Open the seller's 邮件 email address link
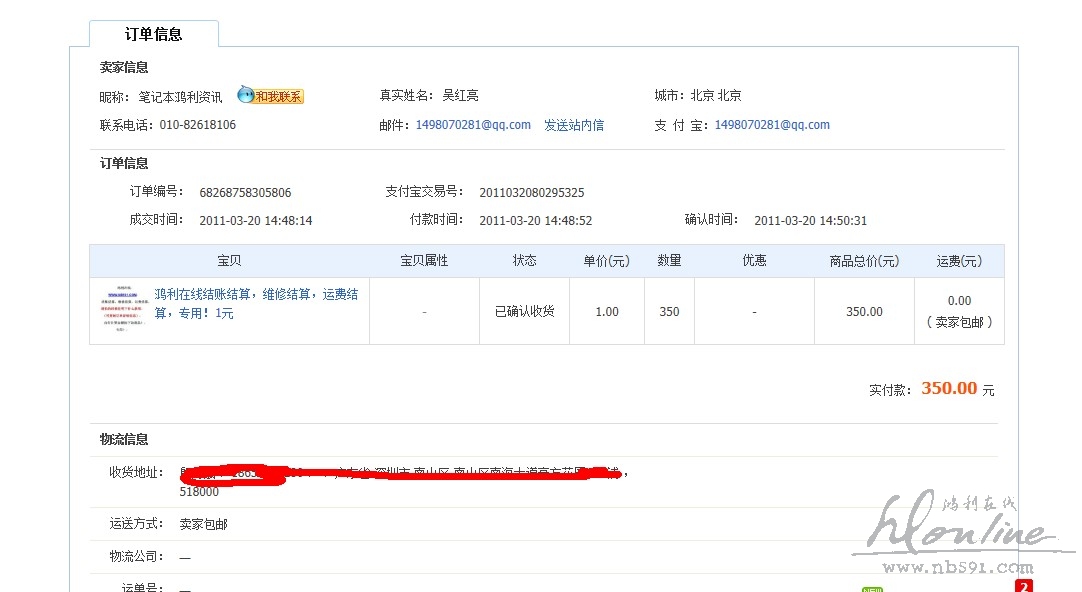The image size is (1082, 592). (x=473, y=125)
